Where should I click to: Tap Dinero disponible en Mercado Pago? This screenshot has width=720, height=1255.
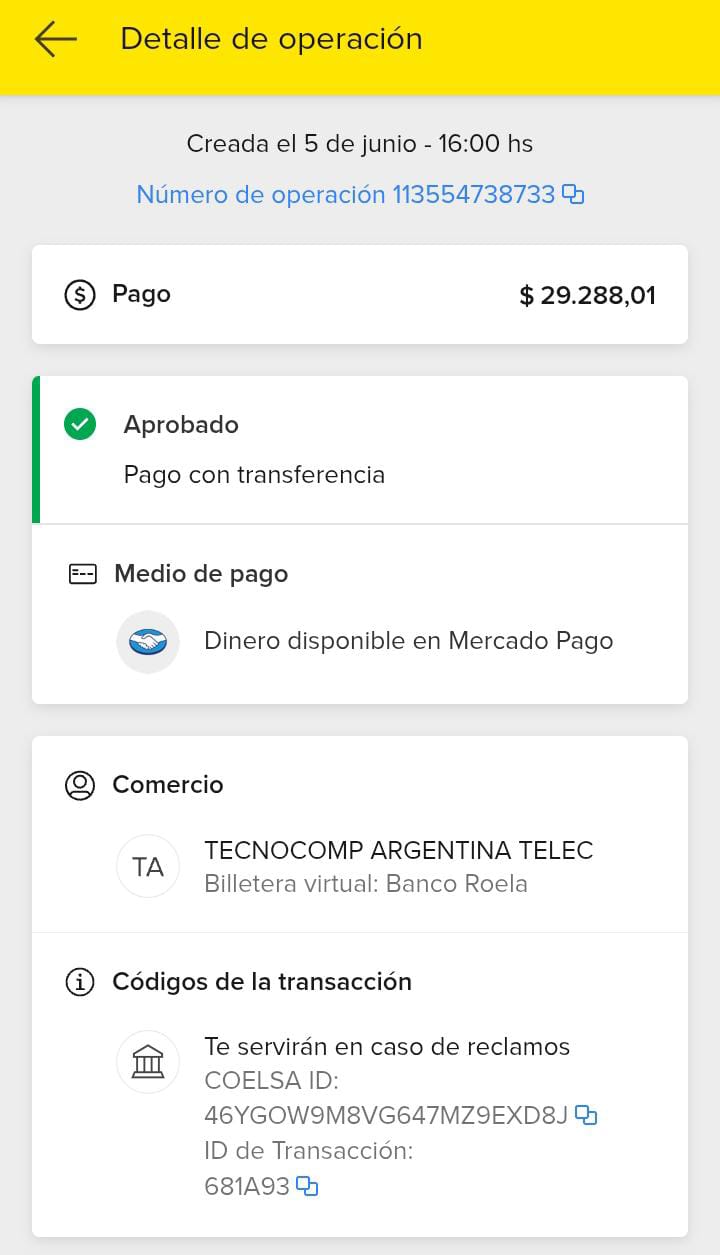point(408,641)
